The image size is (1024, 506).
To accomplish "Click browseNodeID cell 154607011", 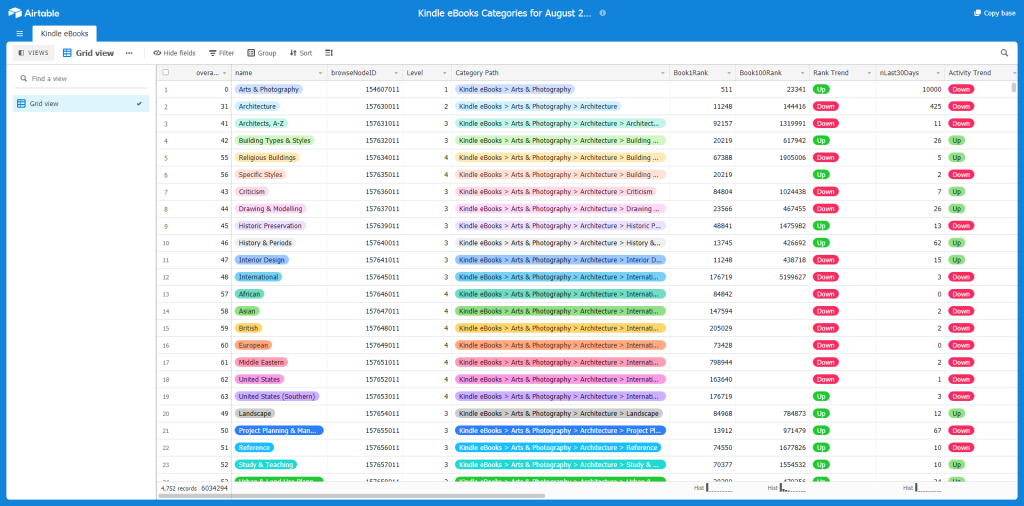I will 365,89.
